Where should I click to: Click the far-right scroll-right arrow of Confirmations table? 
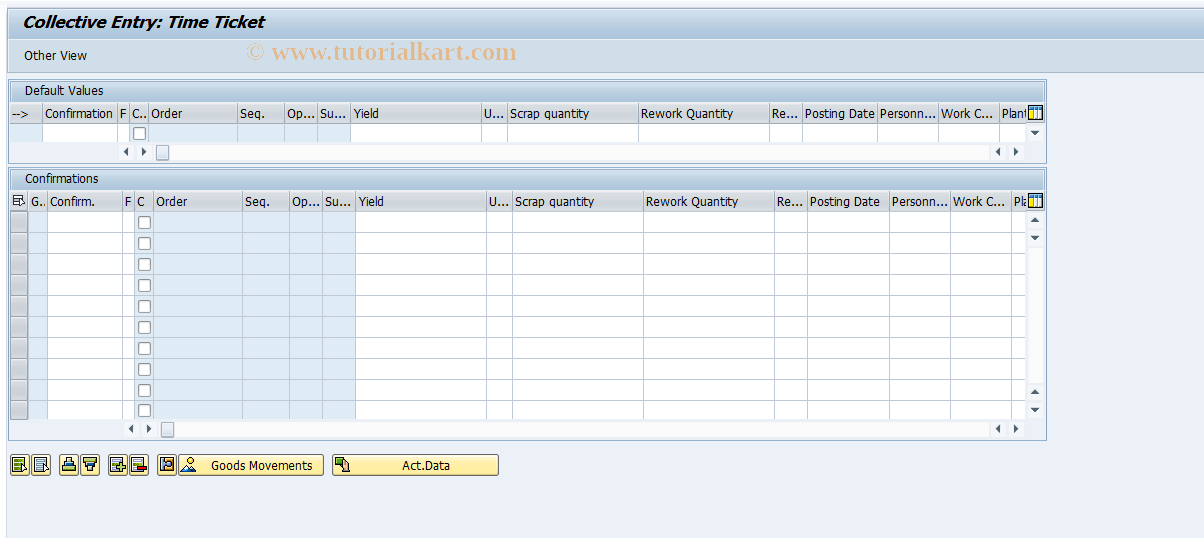click(x=1015, y=429)
